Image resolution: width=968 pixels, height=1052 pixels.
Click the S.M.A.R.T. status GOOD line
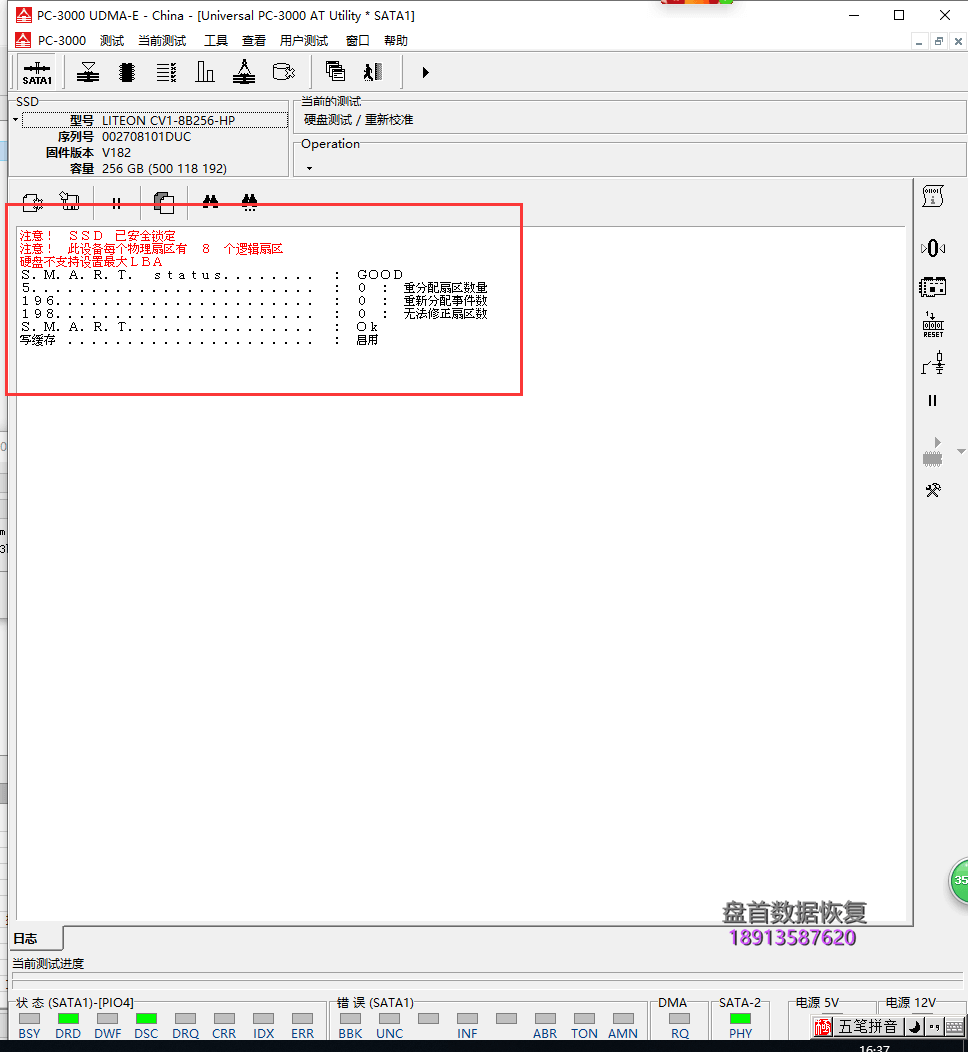(211, 274)
